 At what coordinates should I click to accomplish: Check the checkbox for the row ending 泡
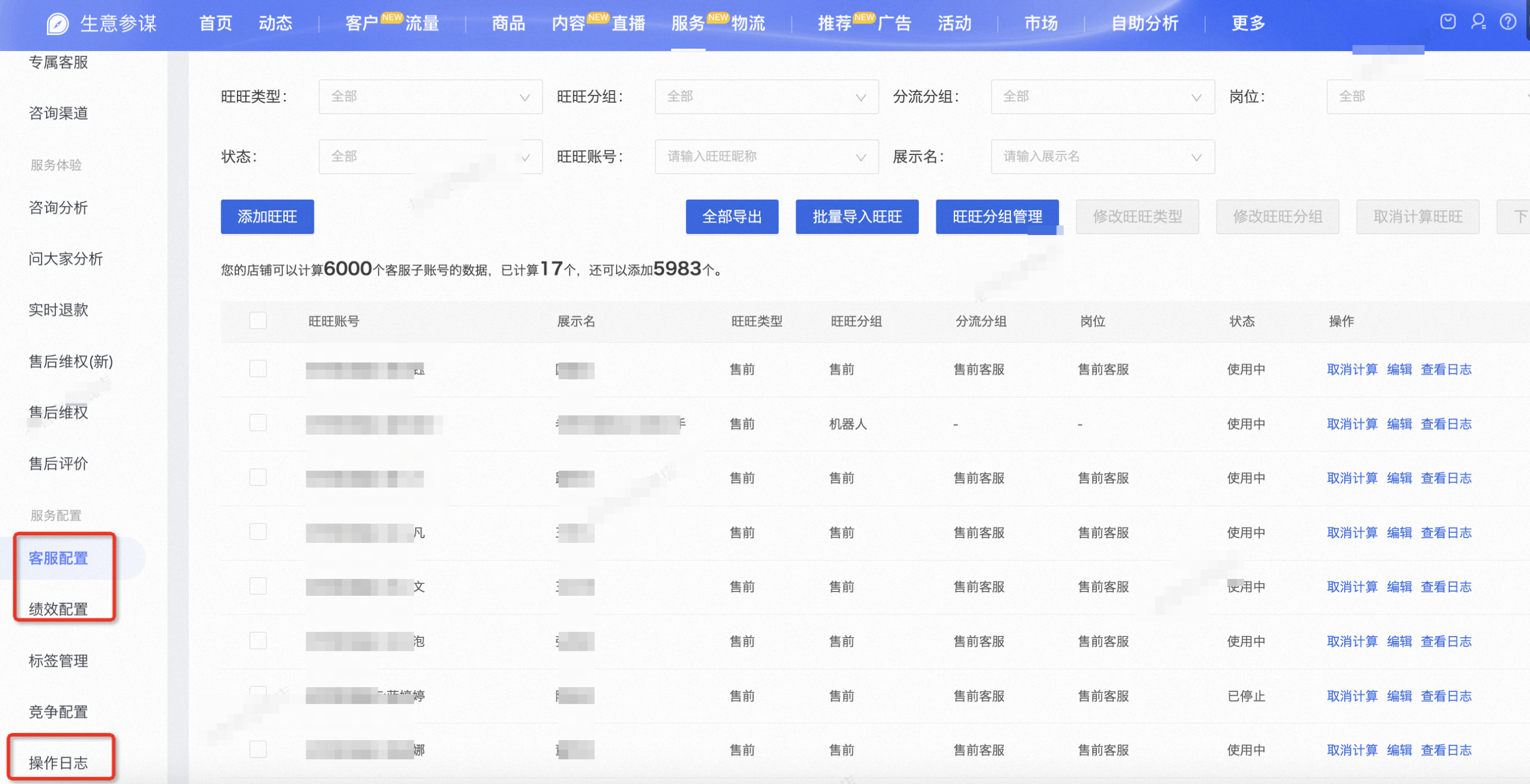[258, 641]
